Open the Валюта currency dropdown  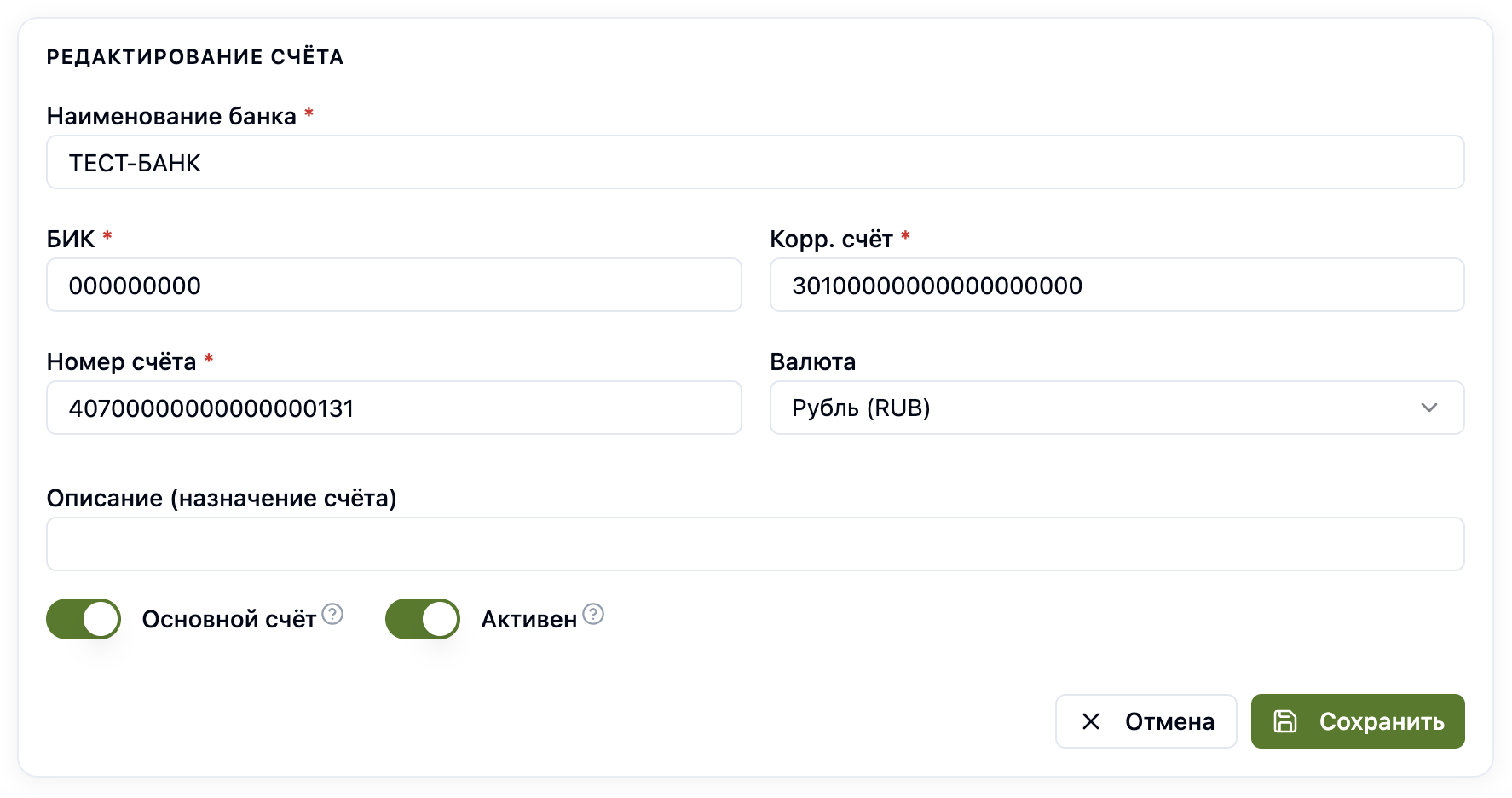1117,408
